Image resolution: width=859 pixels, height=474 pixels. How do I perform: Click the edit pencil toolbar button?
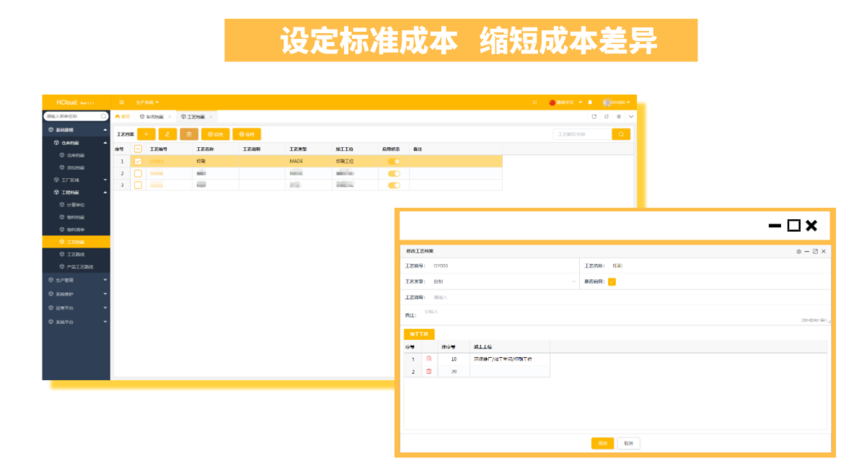167,133
